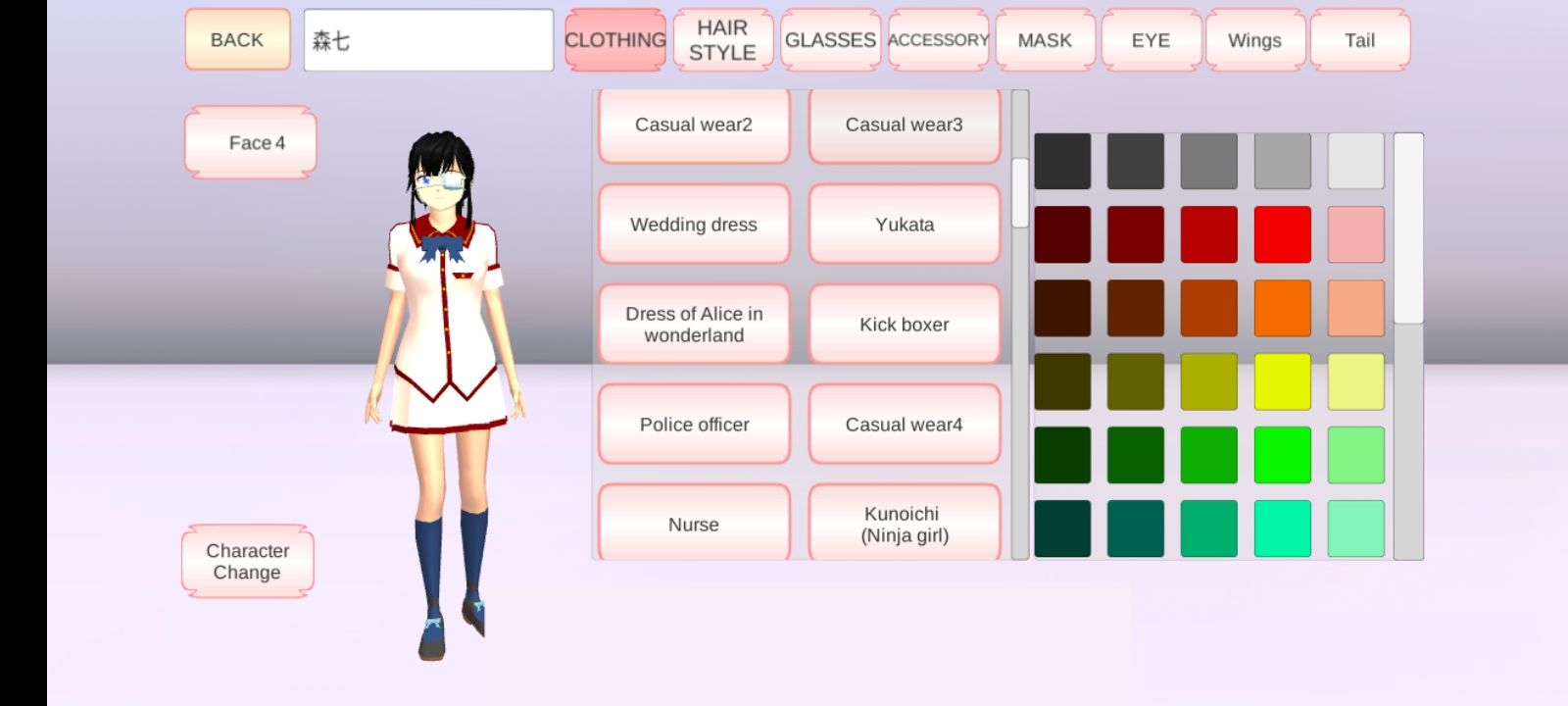Choose the Wedding dress outfit
The width and height of the screenshot is (1568, 706).
tap(694, 225)
